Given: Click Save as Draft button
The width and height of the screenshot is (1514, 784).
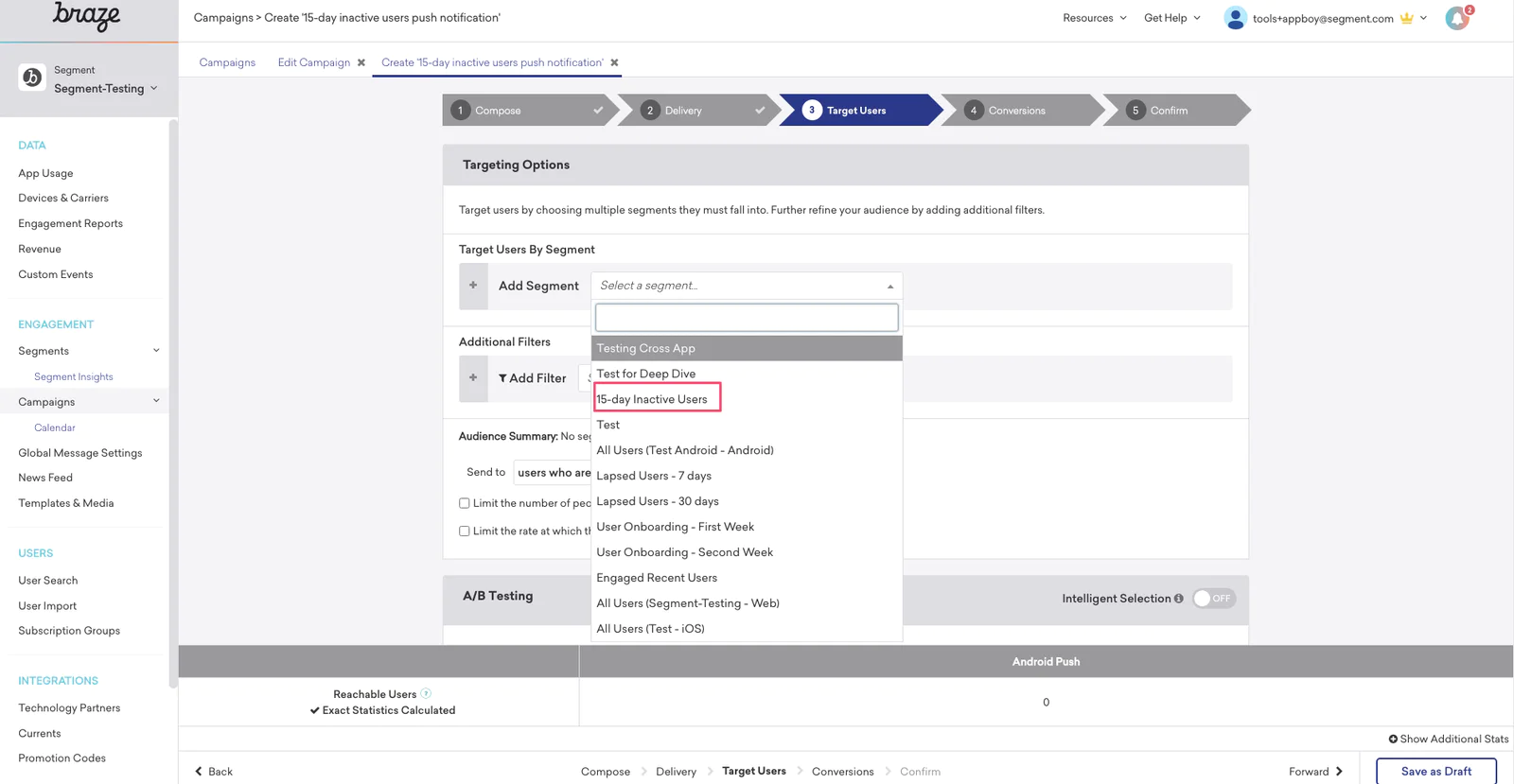Looking at the screenshot, I should point(1436,772).
